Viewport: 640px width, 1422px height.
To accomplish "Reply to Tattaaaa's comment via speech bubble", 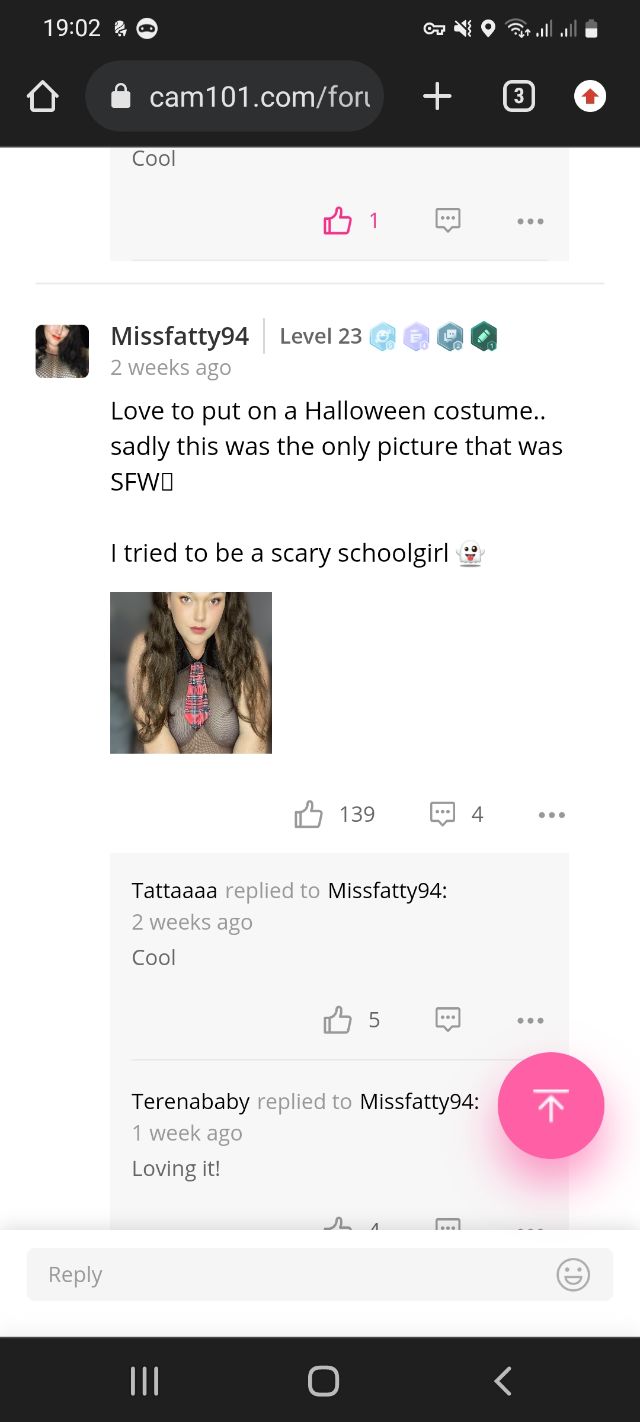I will pyautogui.click(x=448, y=1020).
